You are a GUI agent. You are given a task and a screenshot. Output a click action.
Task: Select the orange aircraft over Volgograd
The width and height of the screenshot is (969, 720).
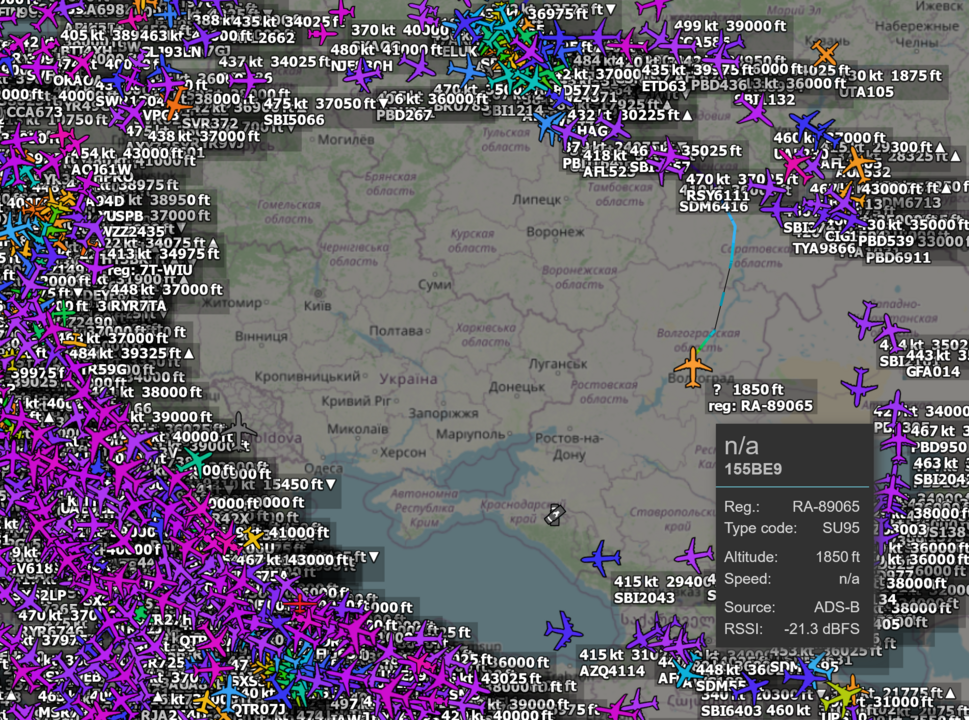pyautogui.click(x=692, y=367)
